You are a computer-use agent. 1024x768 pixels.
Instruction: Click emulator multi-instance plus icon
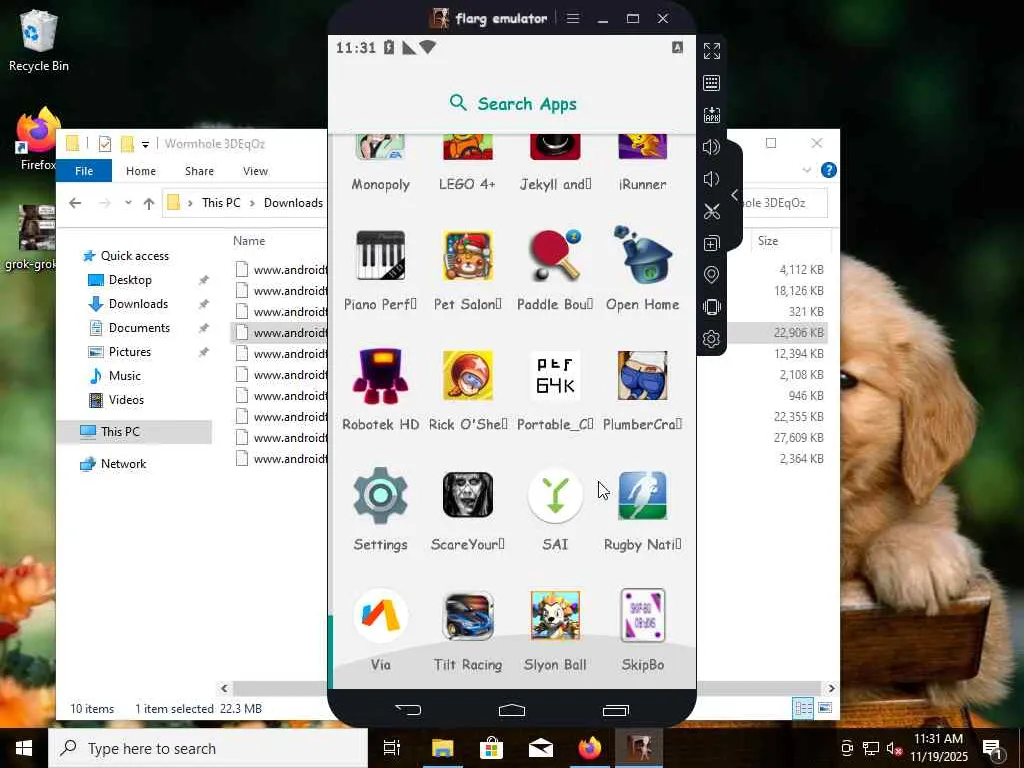point(712,243)
